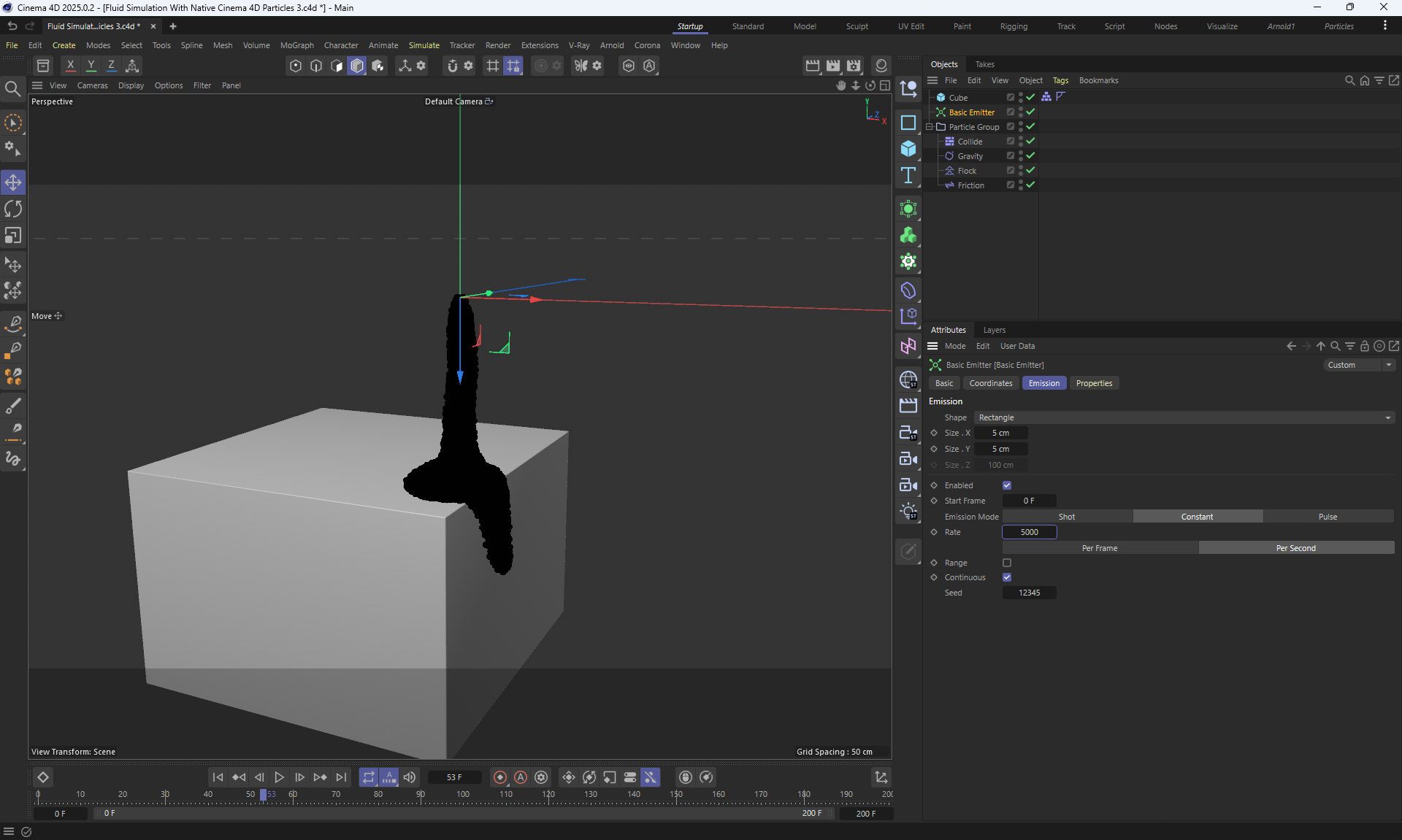The width and height of the screenshot is (1402, 840).
Task: Click the Cube primitive icon
Action: 908,149
